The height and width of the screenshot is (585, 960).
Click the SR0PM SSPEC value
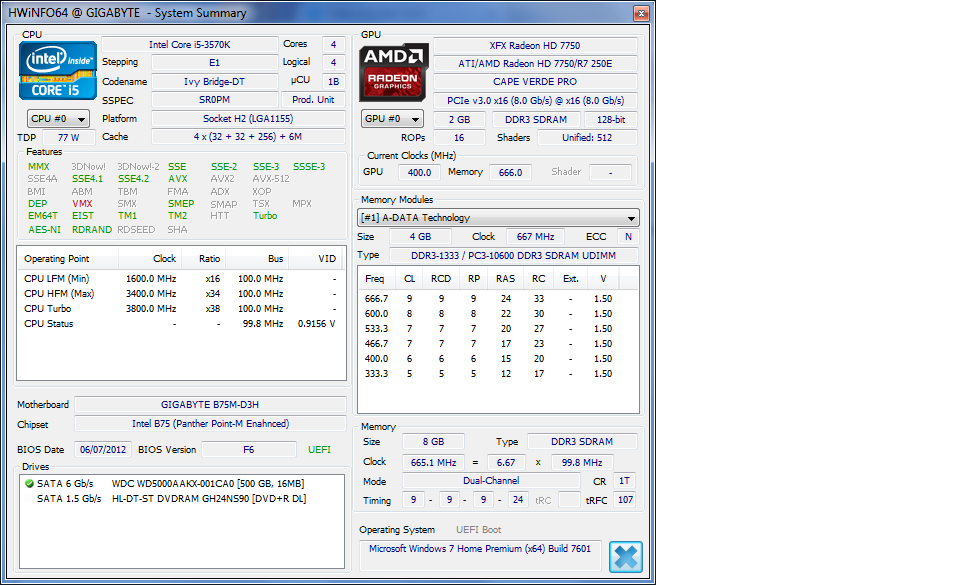tap(214, 100)
